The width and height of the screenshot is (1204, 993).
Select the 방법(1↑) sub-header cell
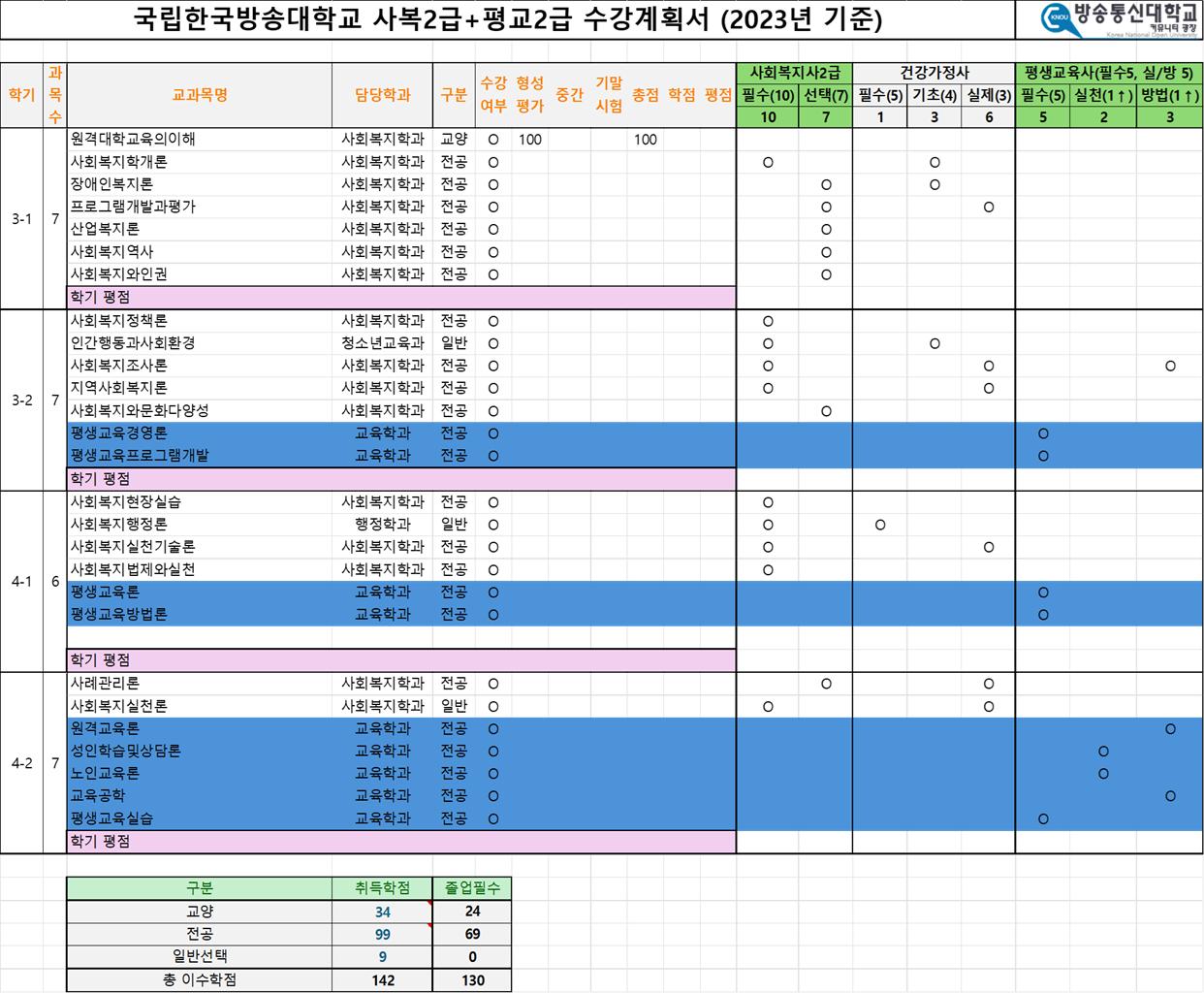pos(1170,95)
